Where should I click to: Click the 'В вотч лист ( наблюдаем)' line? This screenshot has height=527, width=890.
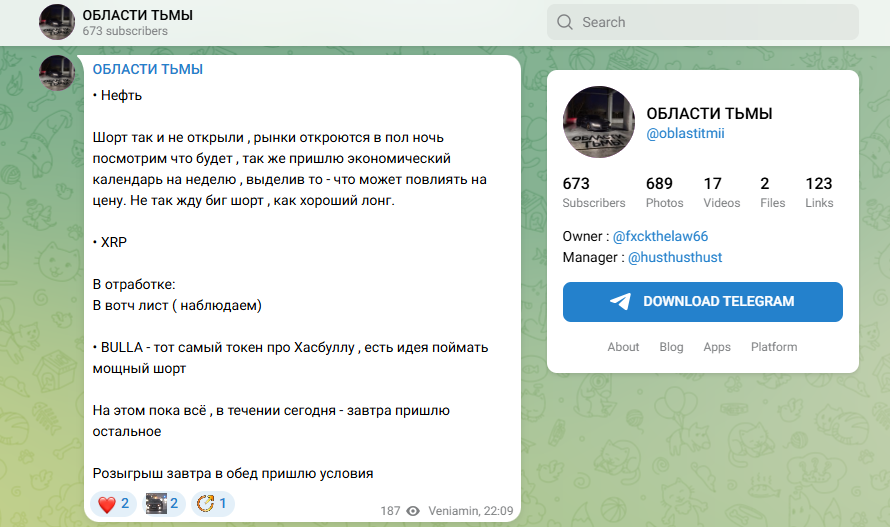point(177,306)
